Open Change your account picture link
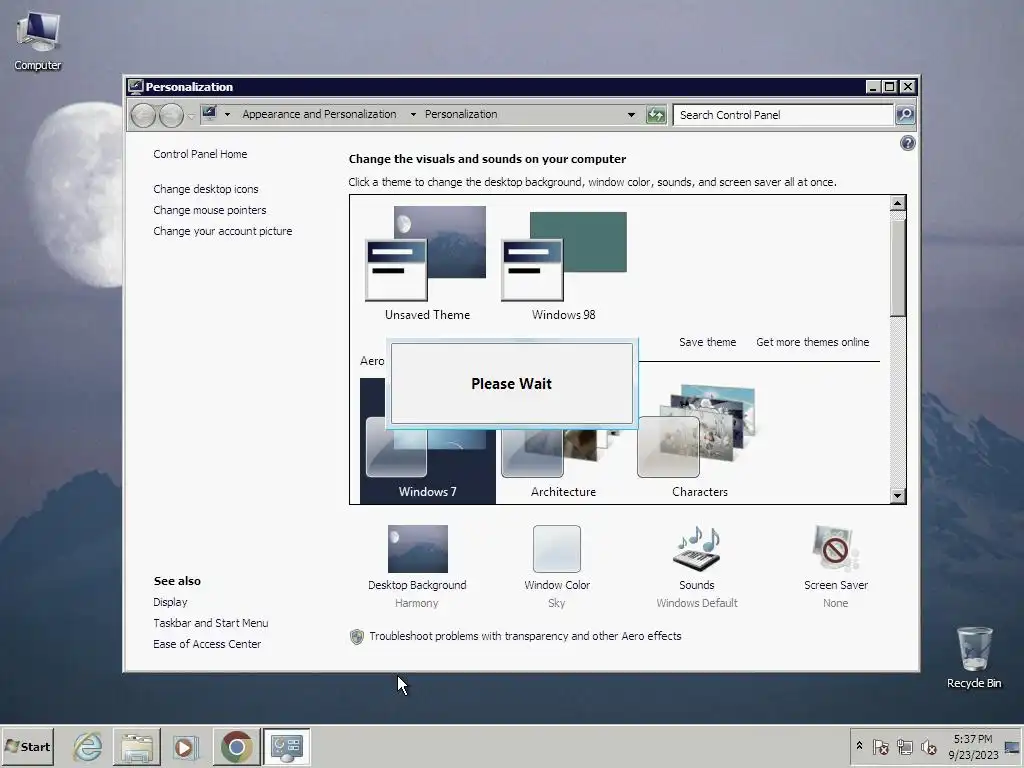 pyautogui.click(x=223, y=231)
